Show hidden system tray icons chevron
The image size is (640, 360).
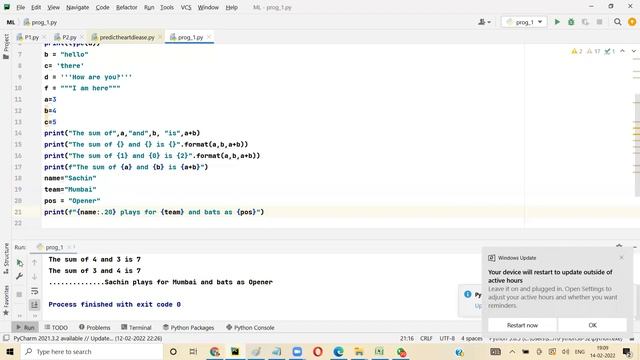pos(512,351)
